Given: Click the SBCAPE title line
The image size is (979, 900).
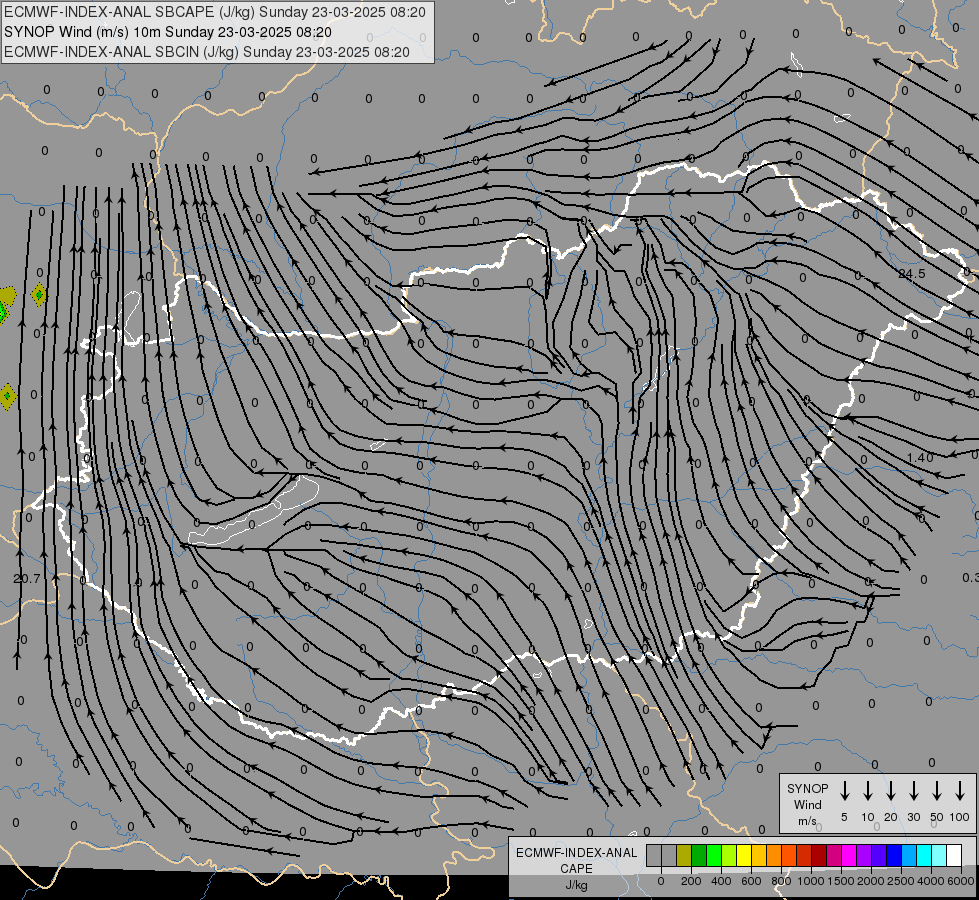Looking at the screenshot, I should (215, 12).
